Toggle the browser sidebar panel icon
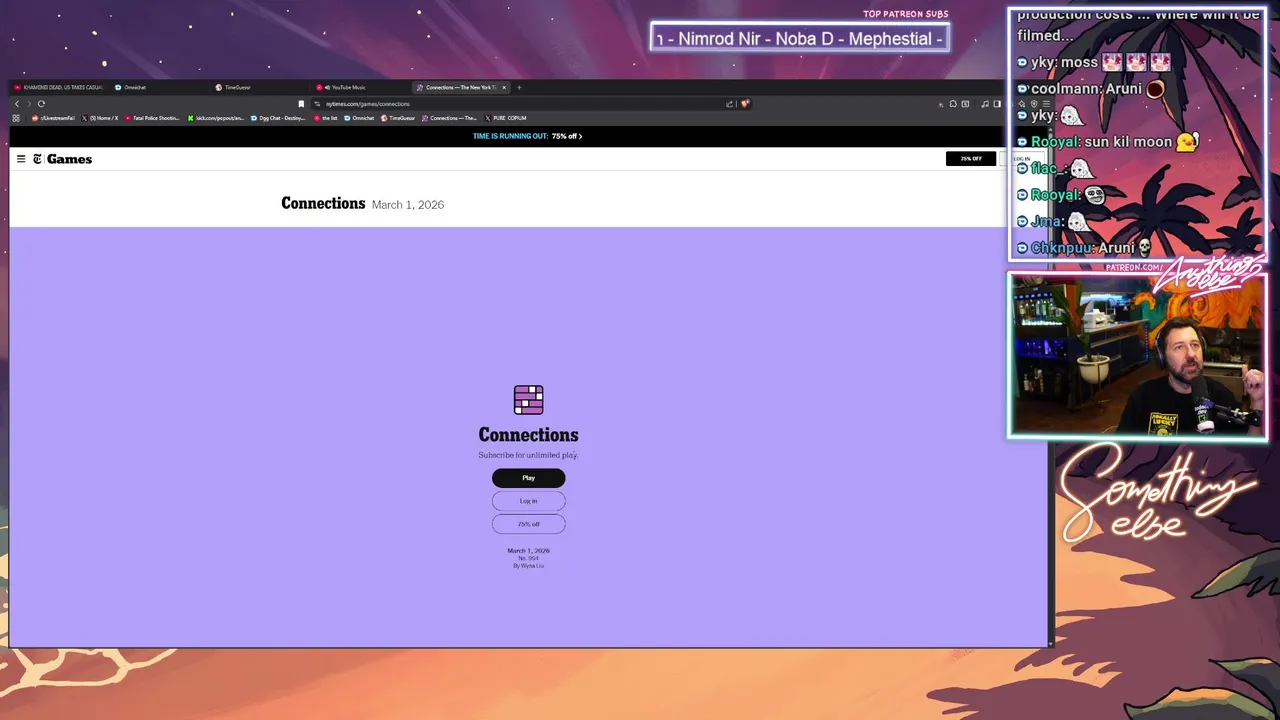This screenshot has width=1280, height=720. coord(997,104)
